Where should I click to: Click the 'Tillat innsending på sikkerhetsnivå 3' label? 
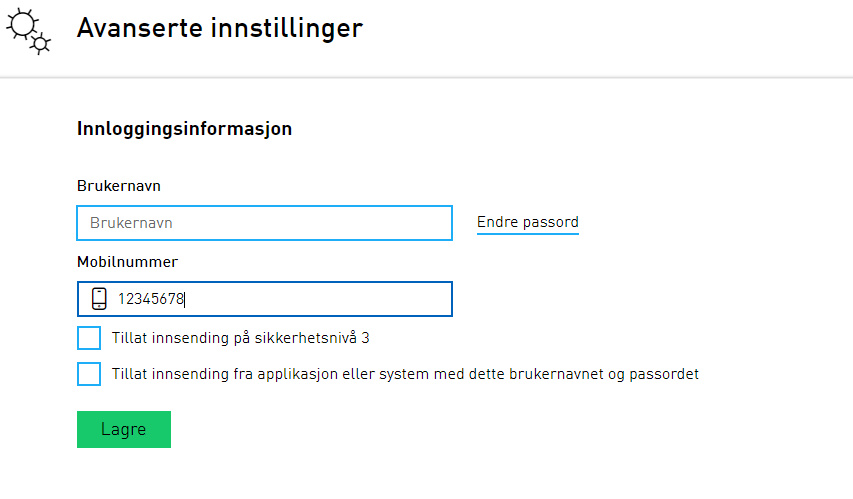[x=241, y=338]
